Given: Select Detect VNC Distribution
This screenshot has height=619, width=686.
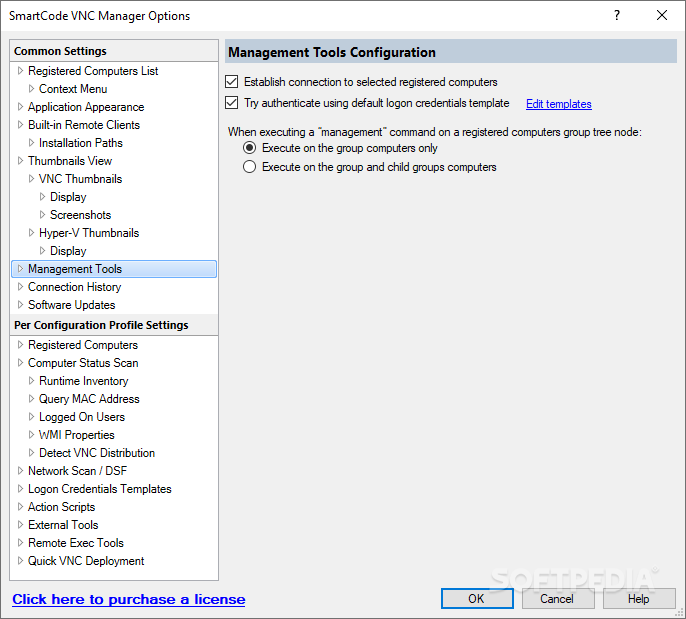Looking at the screenshot, I should 97,453.
